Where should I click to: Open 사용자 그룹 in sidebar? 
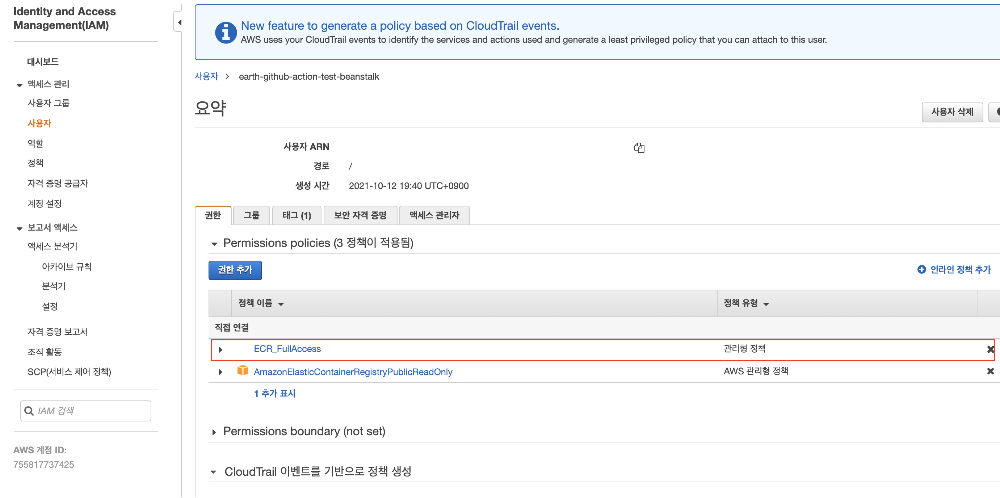click(x=48, y=103)
